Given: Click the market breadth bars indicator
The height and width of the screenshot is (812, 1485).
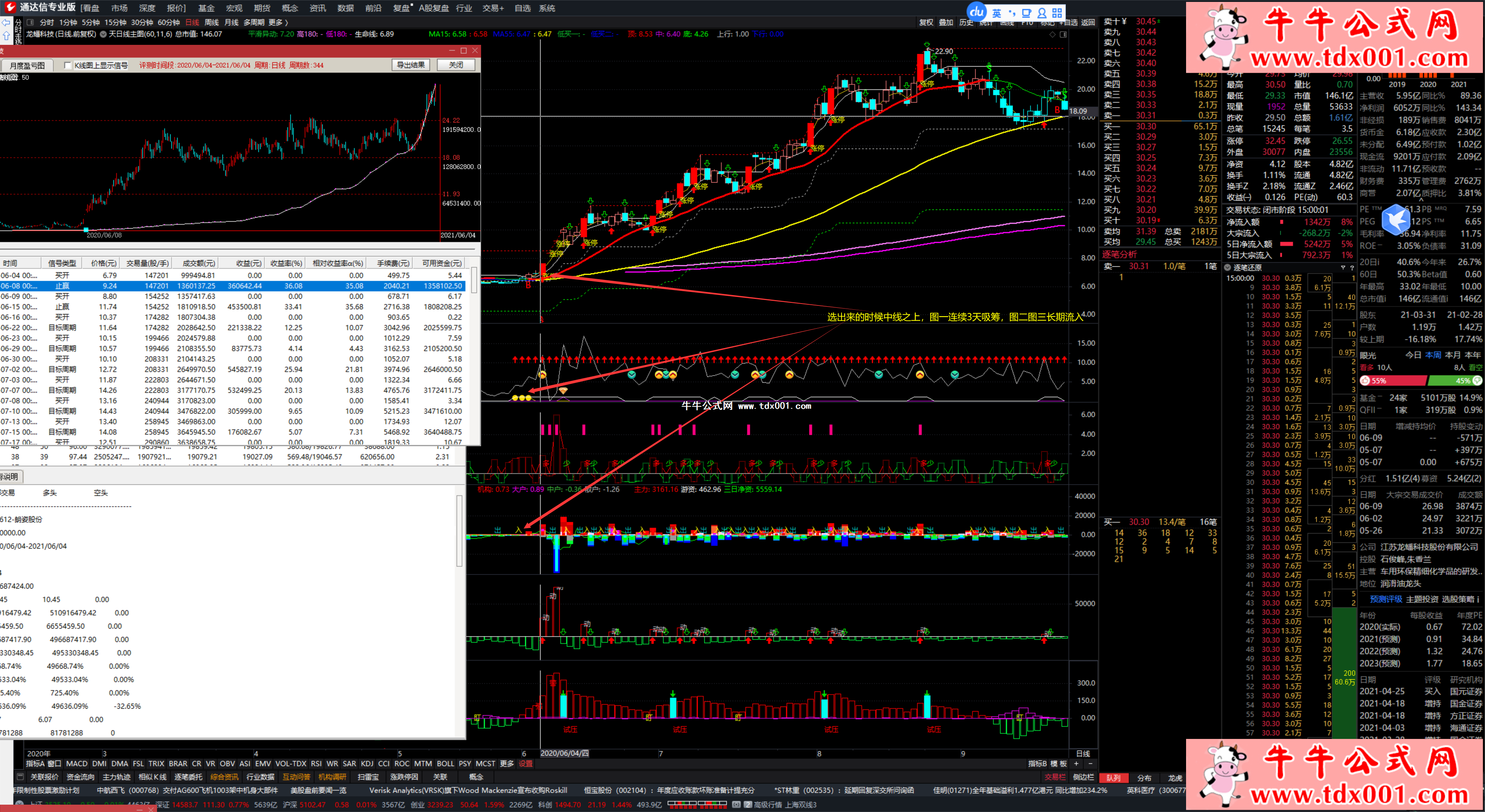Looking at the screenshot, I should (697, 805).
